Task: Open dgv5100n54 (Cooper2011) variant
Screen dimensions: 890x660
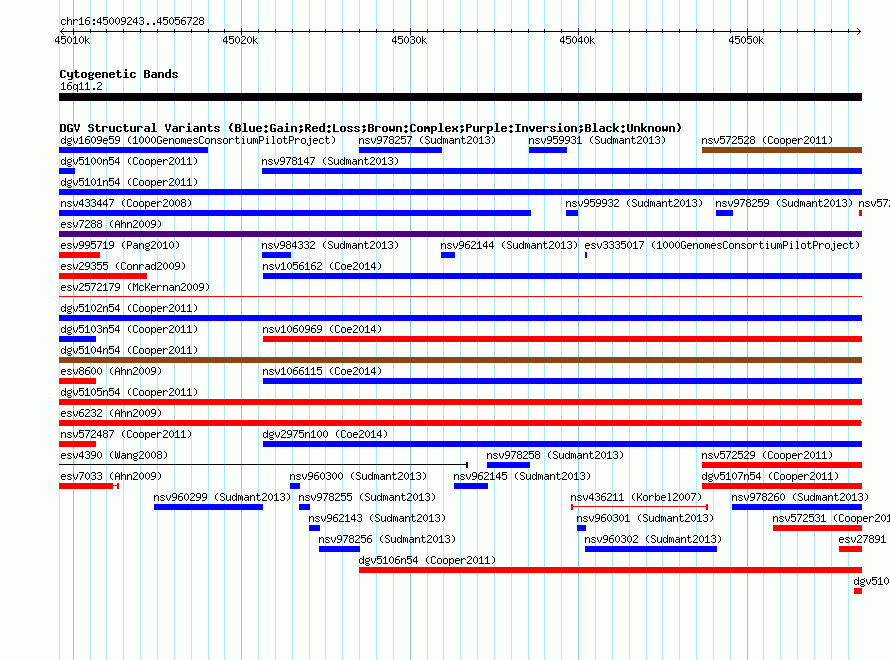Action: click(x=129, y=161)
